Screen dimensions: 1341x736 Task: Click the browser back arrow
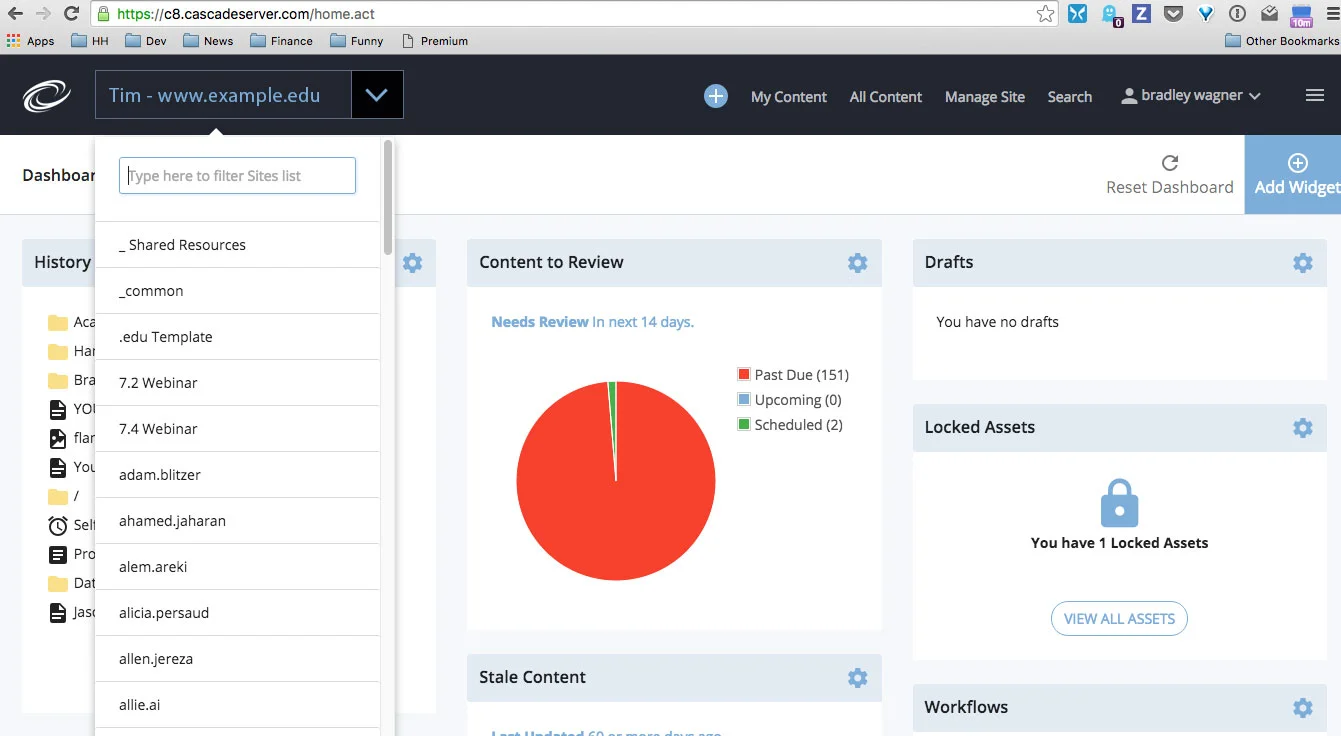point(15,14)
